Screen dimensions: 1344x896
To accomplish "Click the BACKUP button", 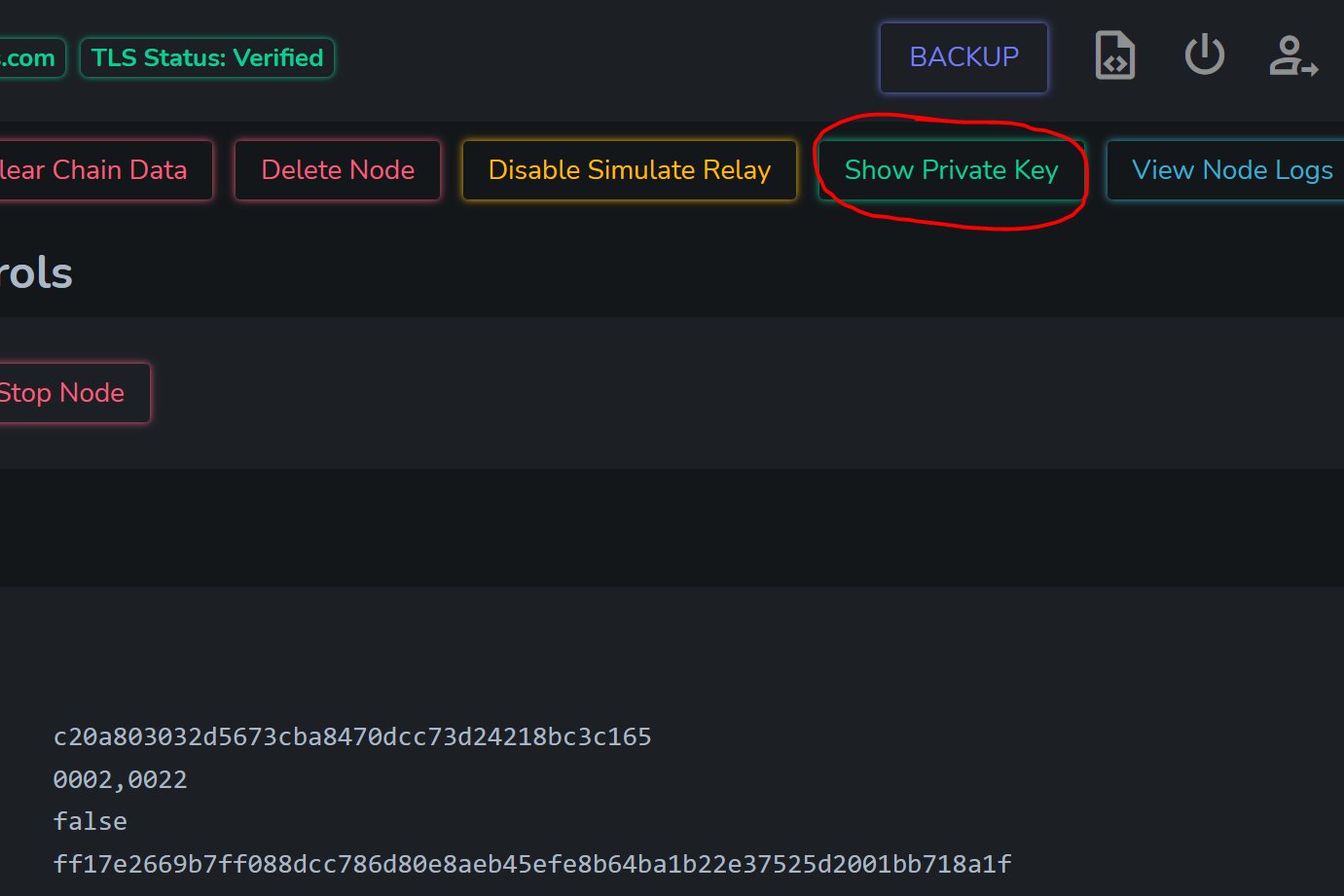I will [x=963, y=57].
